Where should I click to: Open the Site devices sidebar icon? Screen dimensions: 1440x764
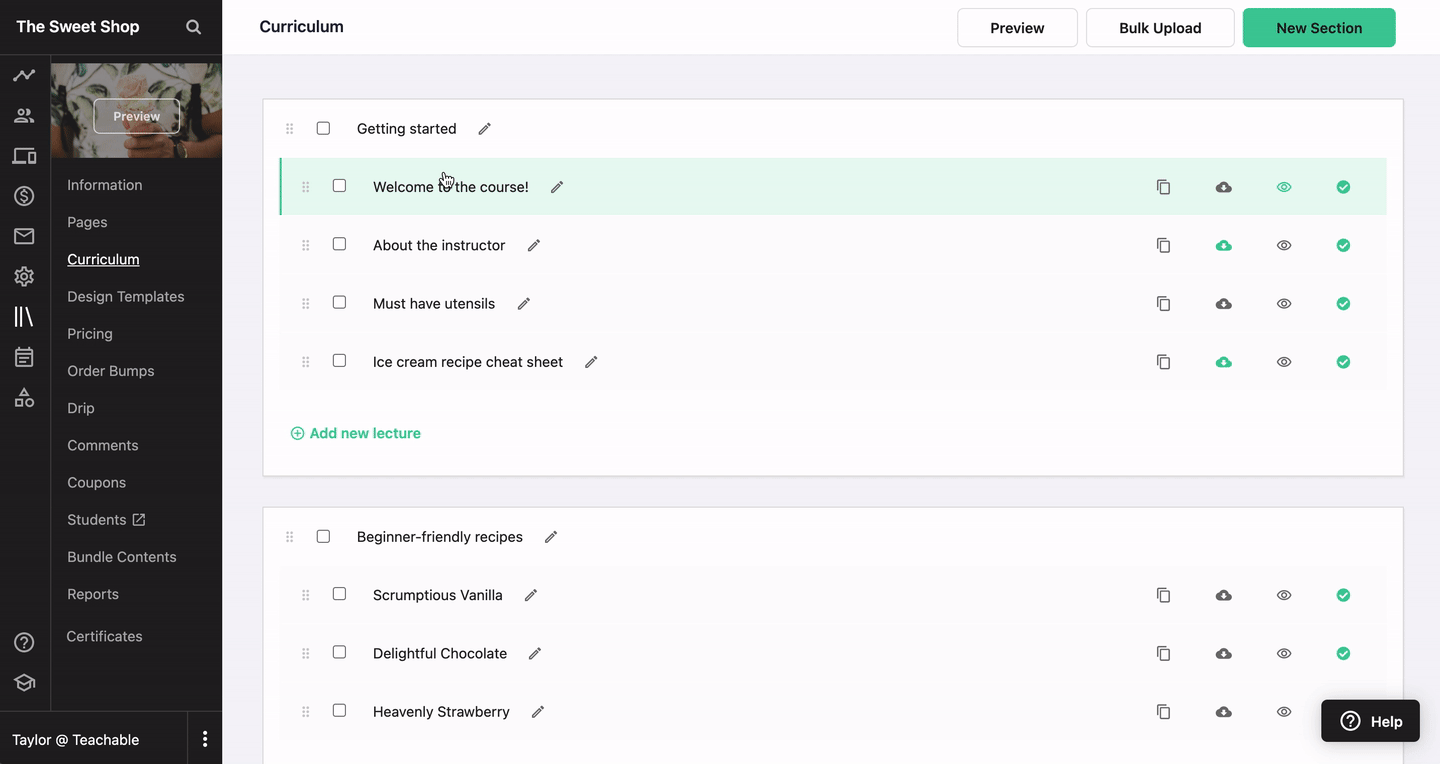[24, 156]
